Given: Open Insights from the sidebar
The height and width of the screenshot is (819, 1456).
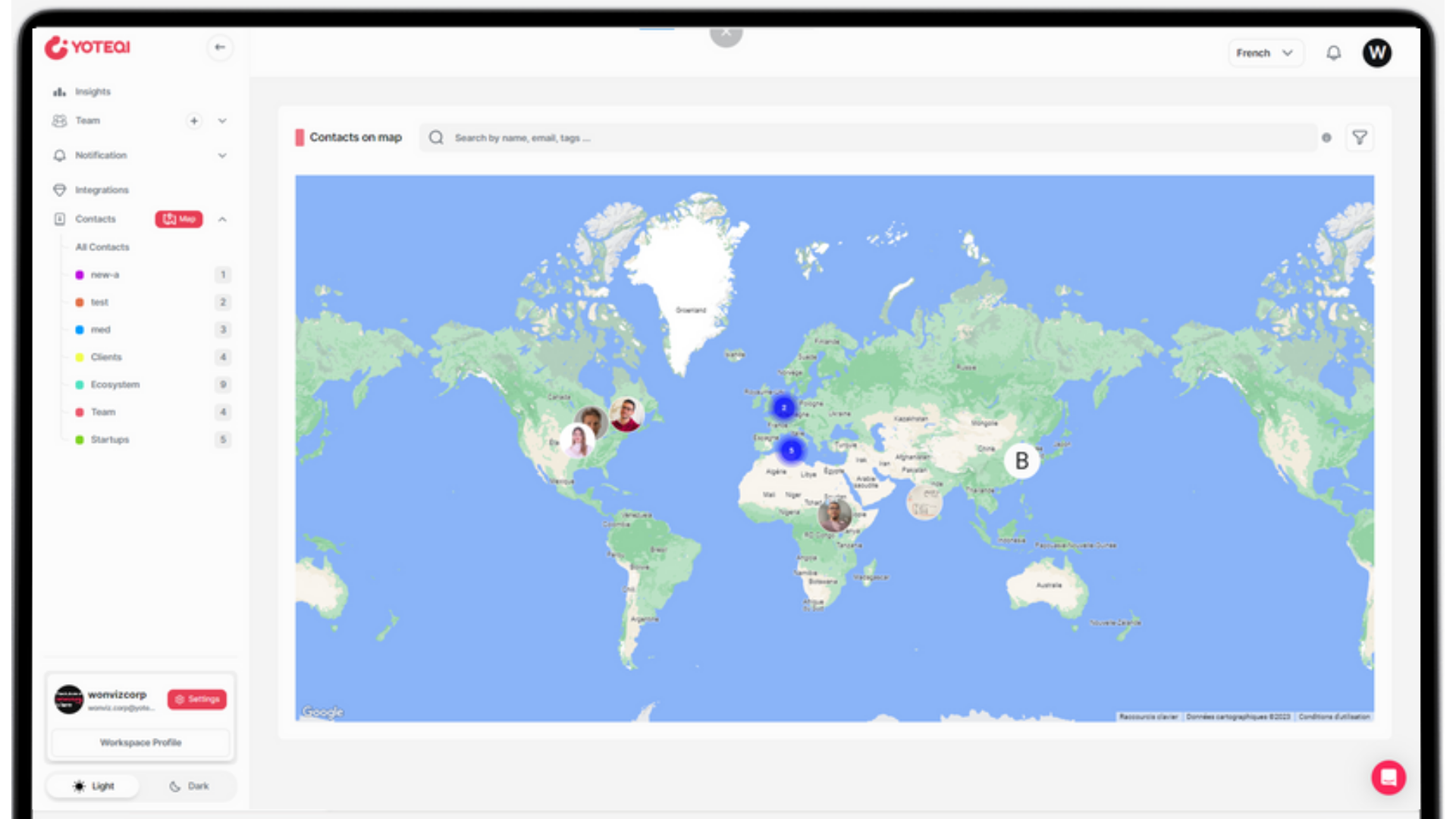Looking at the screenshot, I should click(93, 92).
